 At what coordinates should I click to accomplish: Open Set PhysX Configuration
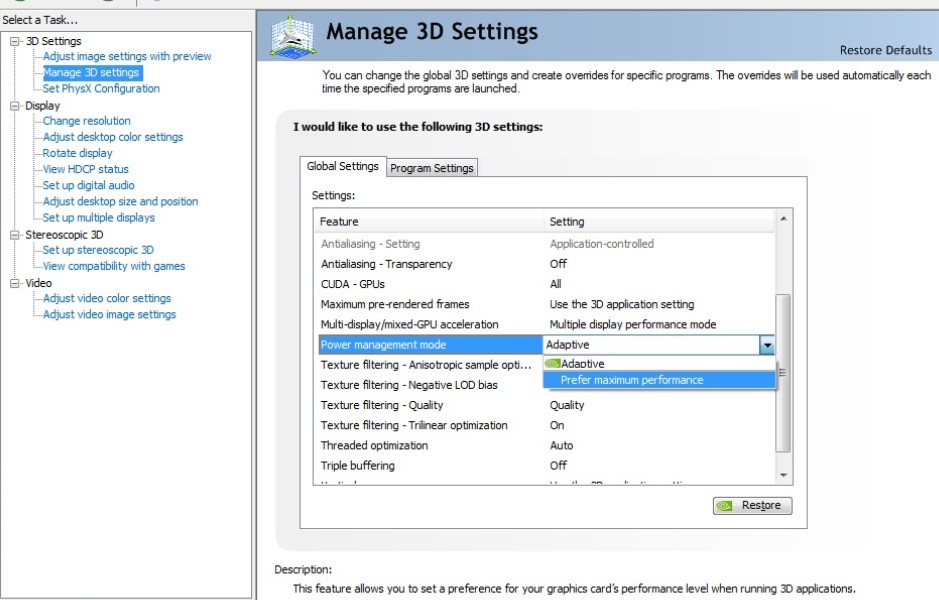(x=101, y=88)
